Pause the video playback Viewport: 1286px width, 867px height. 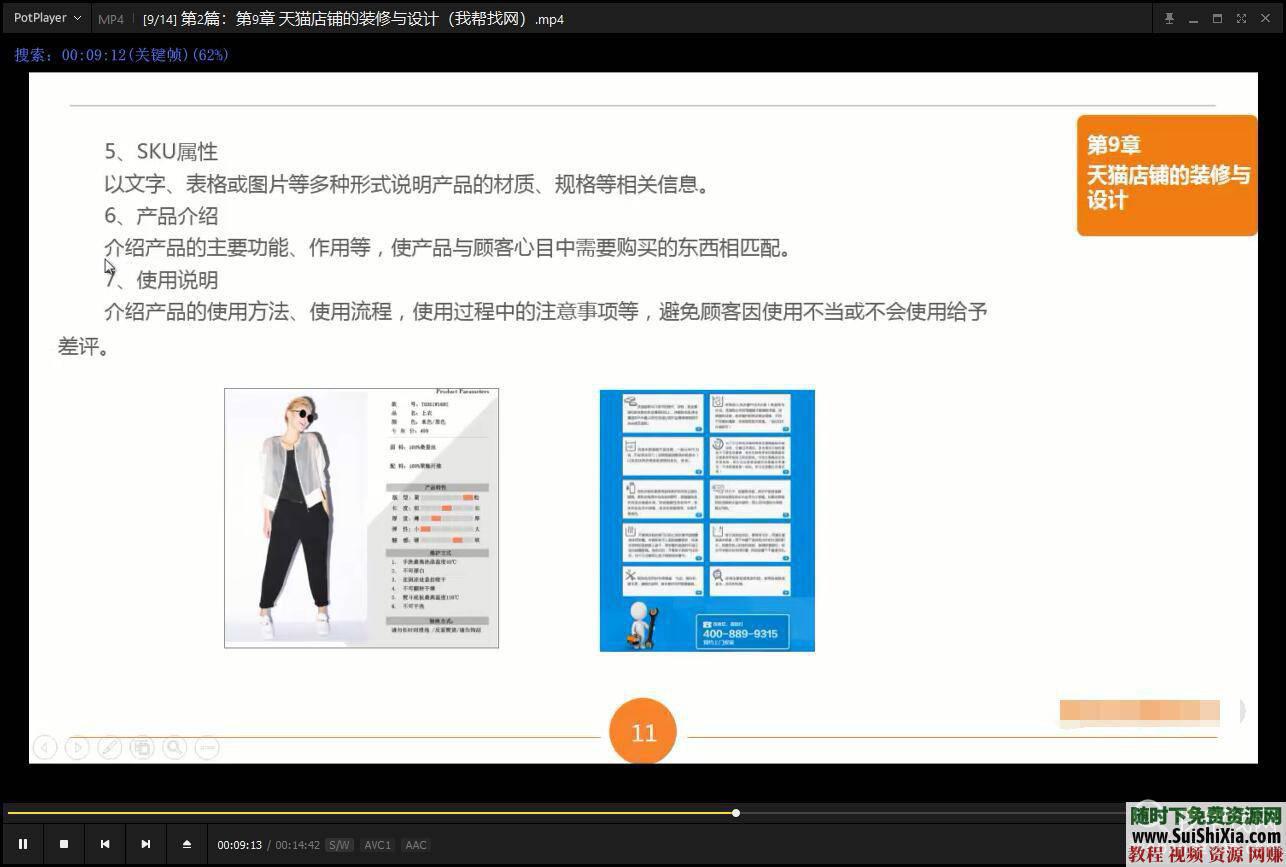pos(23,844)
